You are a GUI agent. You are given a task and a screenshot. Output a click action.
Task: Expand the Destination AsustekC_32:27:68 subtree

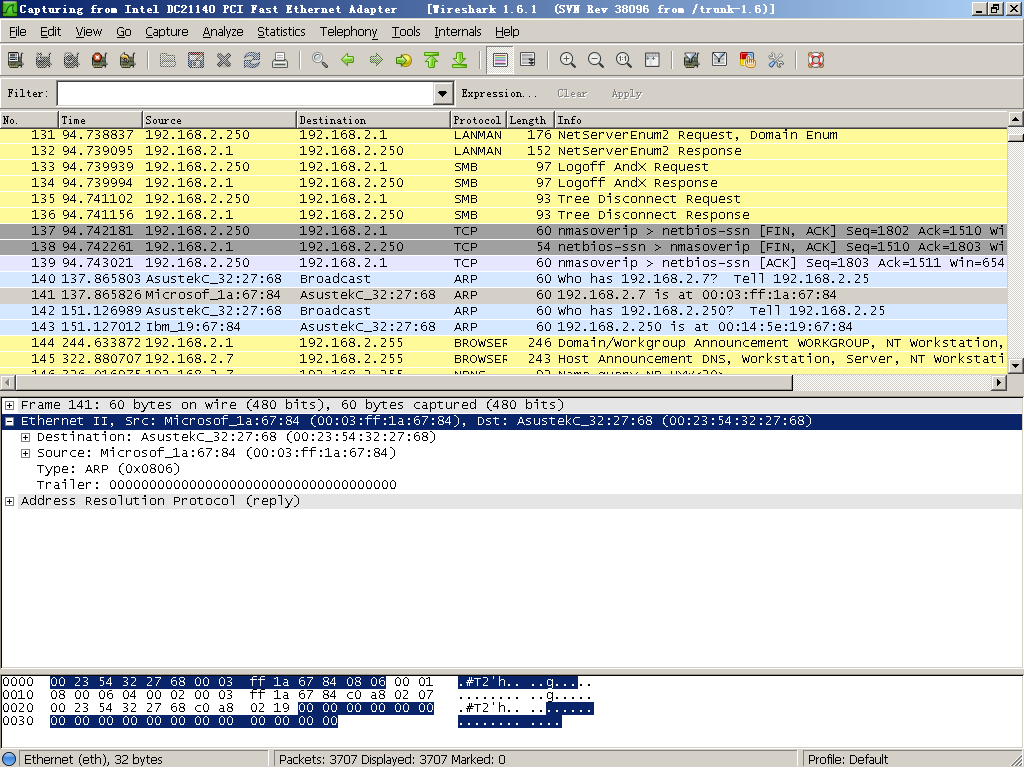click(25, 438)
